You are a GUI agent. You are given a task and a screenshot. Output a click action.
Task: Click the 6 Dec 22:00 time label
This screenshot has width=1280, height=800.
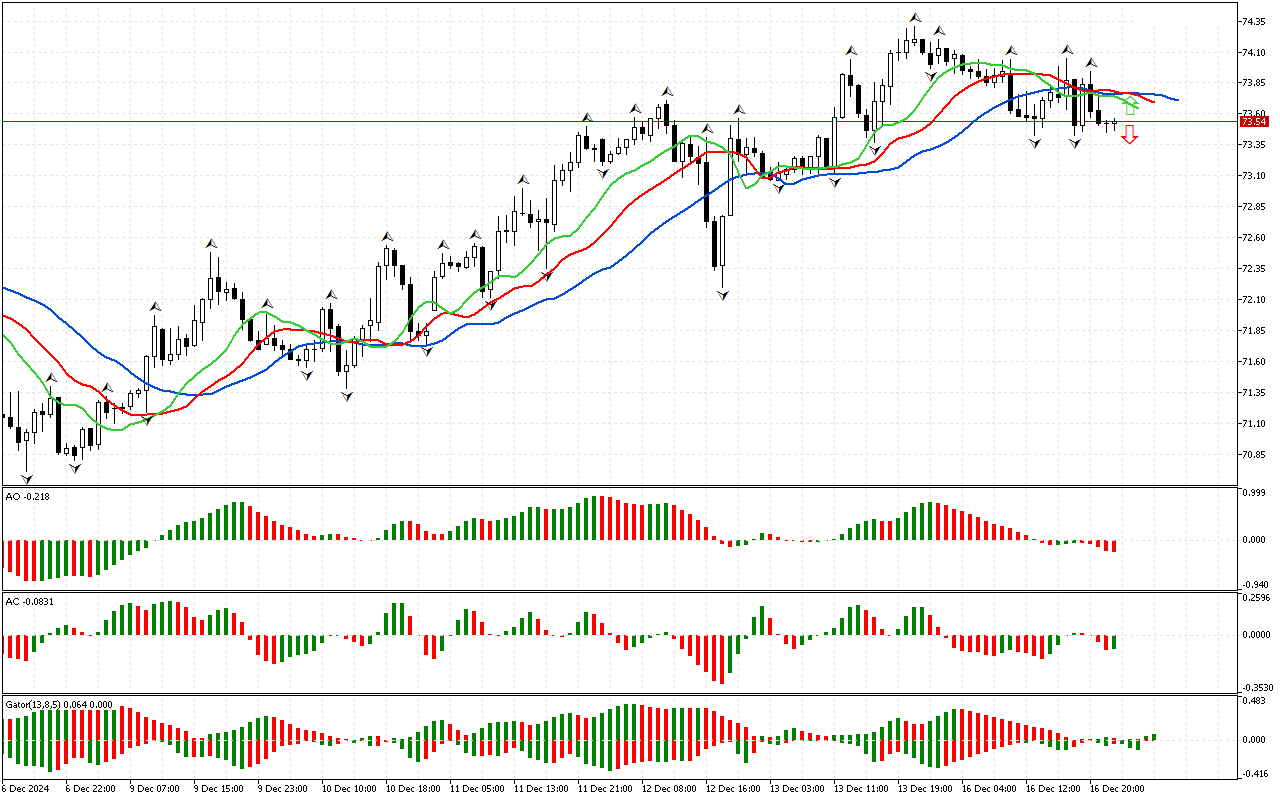click(x=91, y=789)
